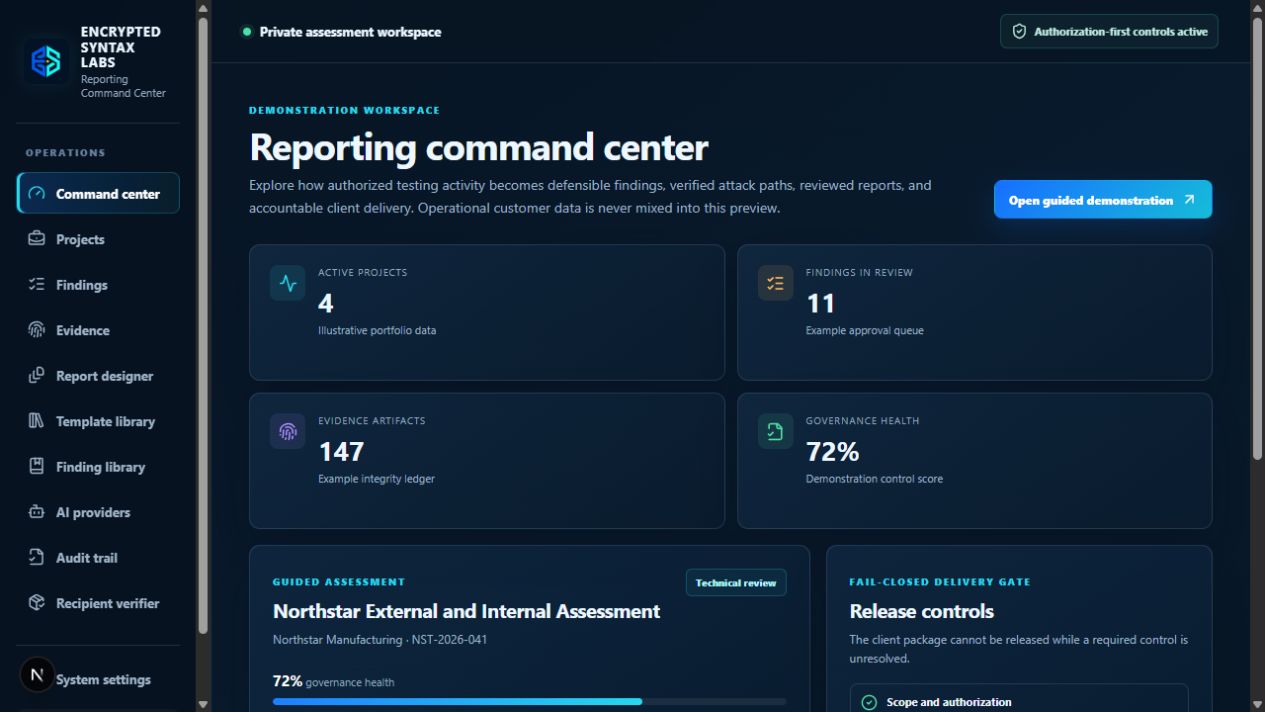
Task: Click the Scope and authorization check icon
Action: coord(869,703)
